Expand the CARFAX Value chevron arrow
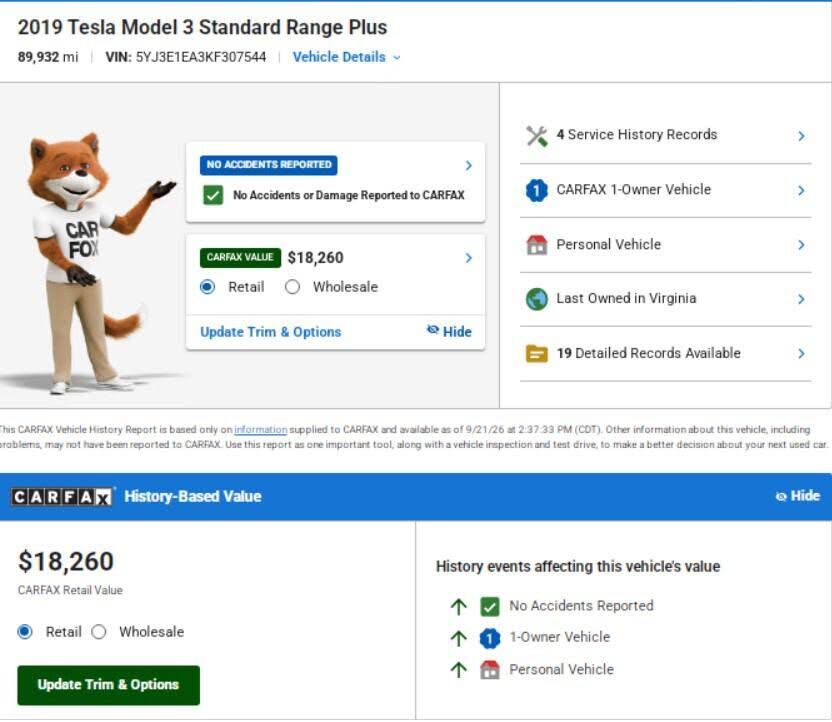Viewport: 832px width, 722px height. [468, 258]
